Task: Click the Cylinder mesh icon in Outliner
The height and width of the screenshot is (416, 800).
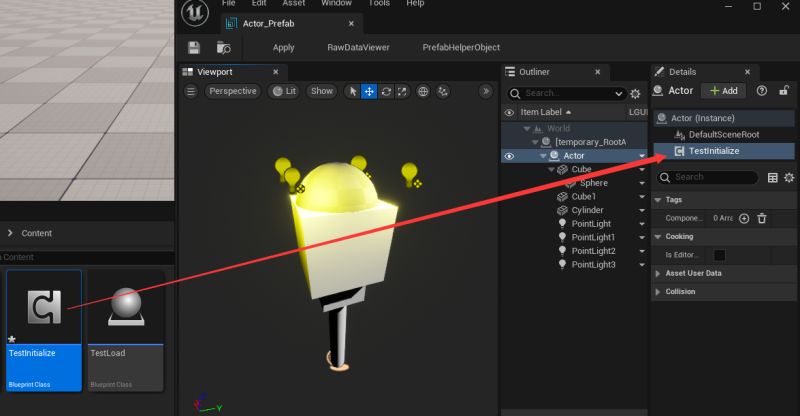Action: (x=562, y=210)
